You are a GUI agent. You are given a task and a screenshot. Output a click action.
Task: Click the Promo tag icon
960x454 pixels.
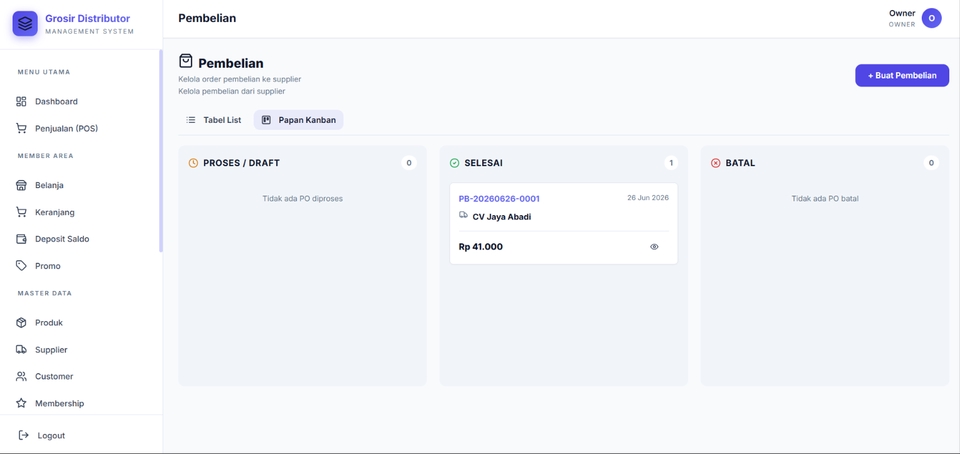(x=21, y=266)
